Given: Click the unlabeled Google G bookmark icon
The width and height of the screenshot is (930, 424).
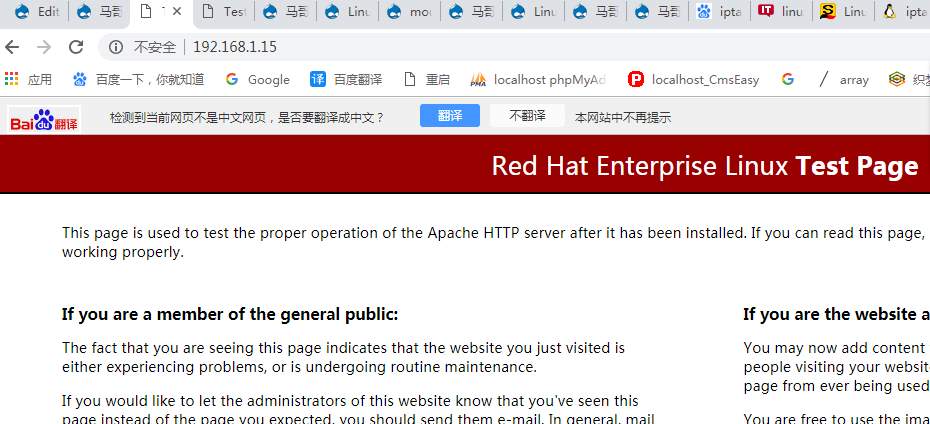Looking at the screenshot, I should (x=788, y=79).
